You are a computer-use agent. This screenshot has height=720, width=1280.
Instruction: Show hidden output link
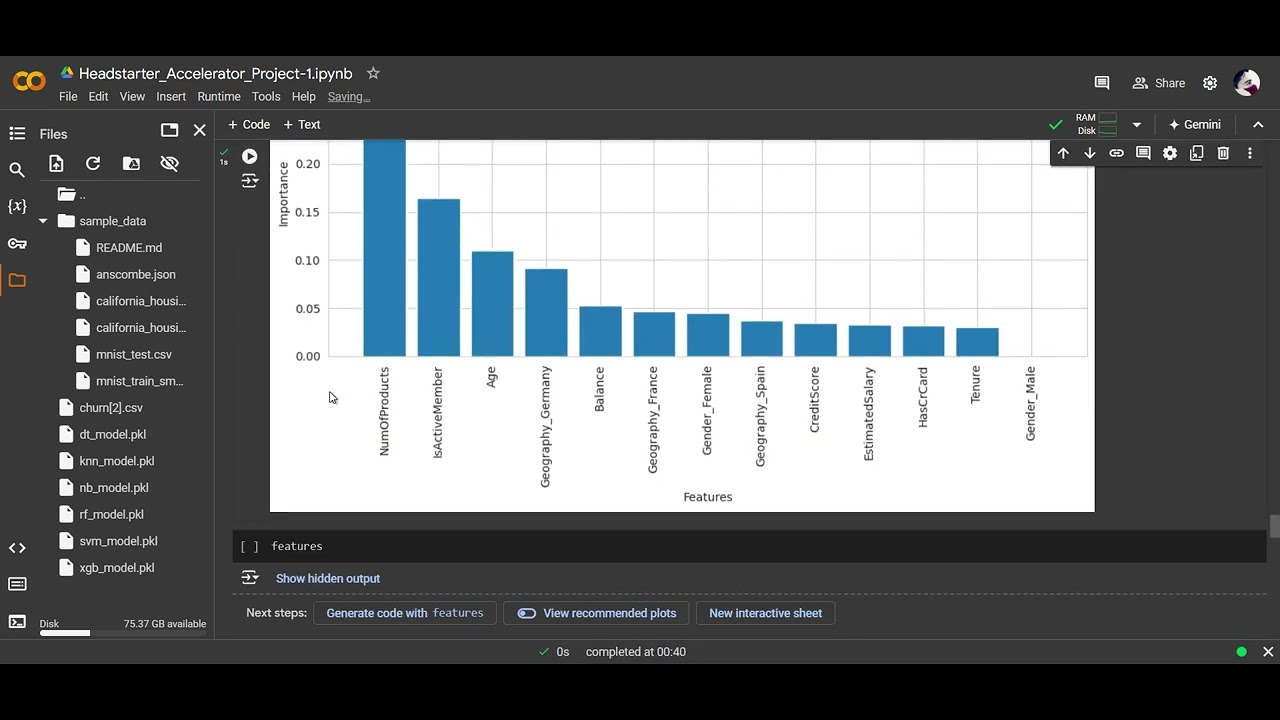(328, 578)
